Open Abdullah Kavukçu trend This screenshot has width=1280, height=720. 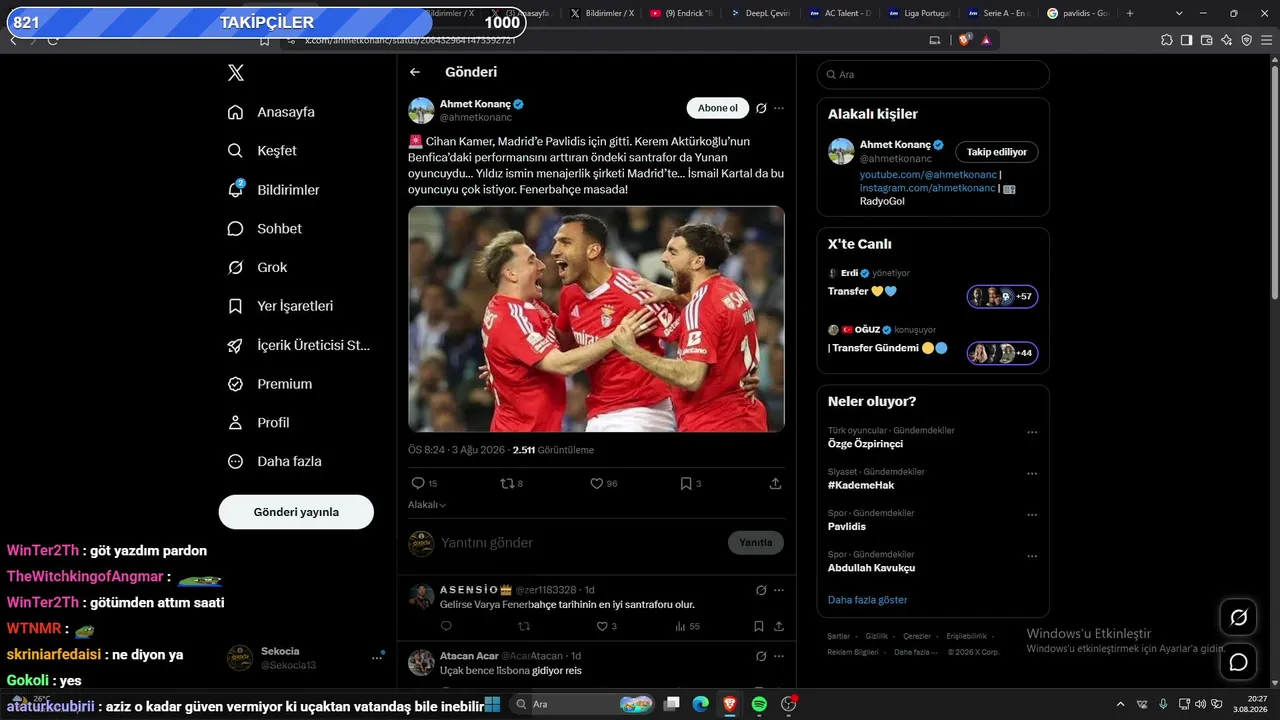click(871, 568)
